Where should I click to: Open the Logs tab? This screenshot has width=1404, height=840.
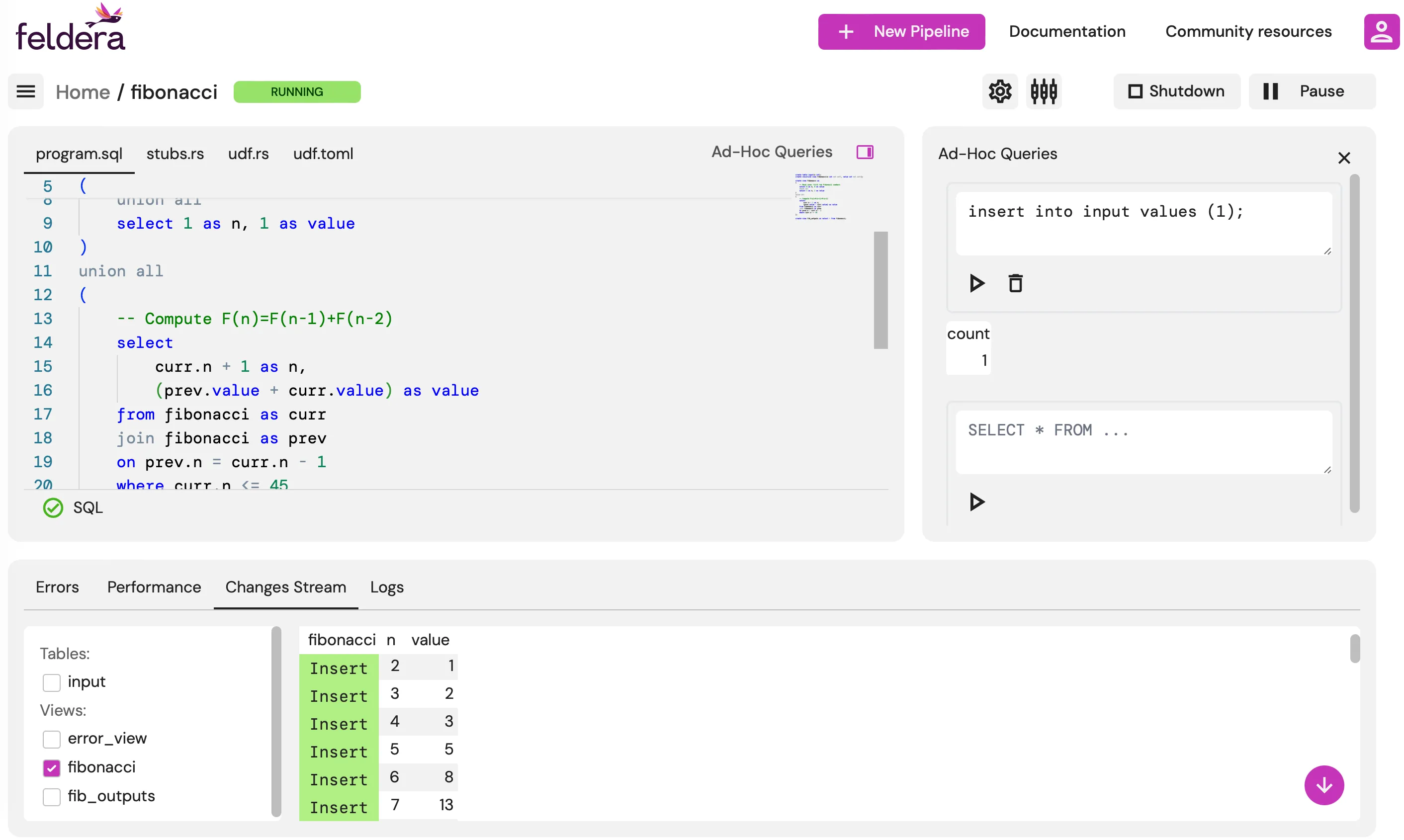tap(387, 587)
